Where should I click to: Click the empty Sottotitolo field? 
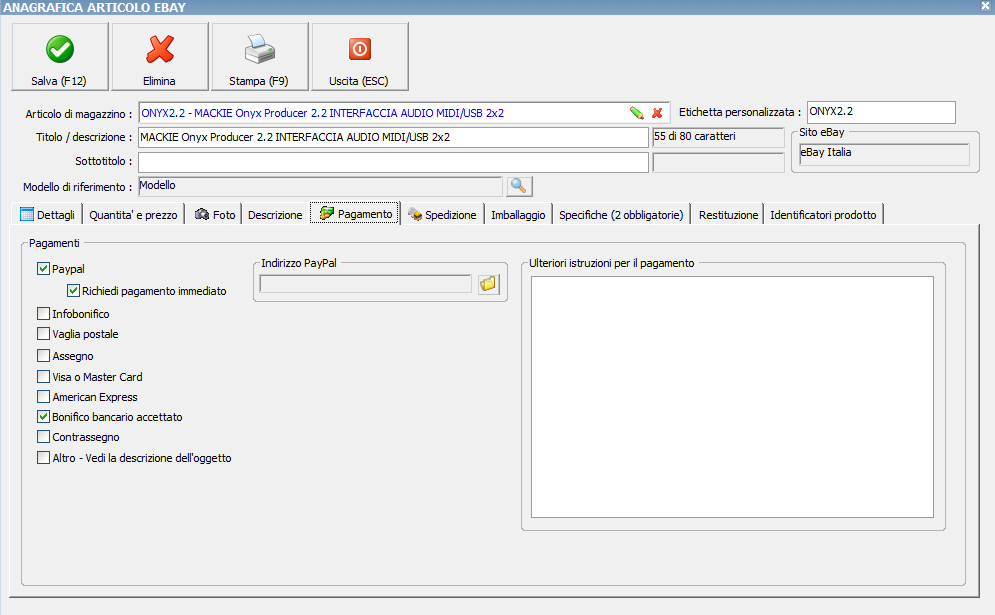[393, 162]
